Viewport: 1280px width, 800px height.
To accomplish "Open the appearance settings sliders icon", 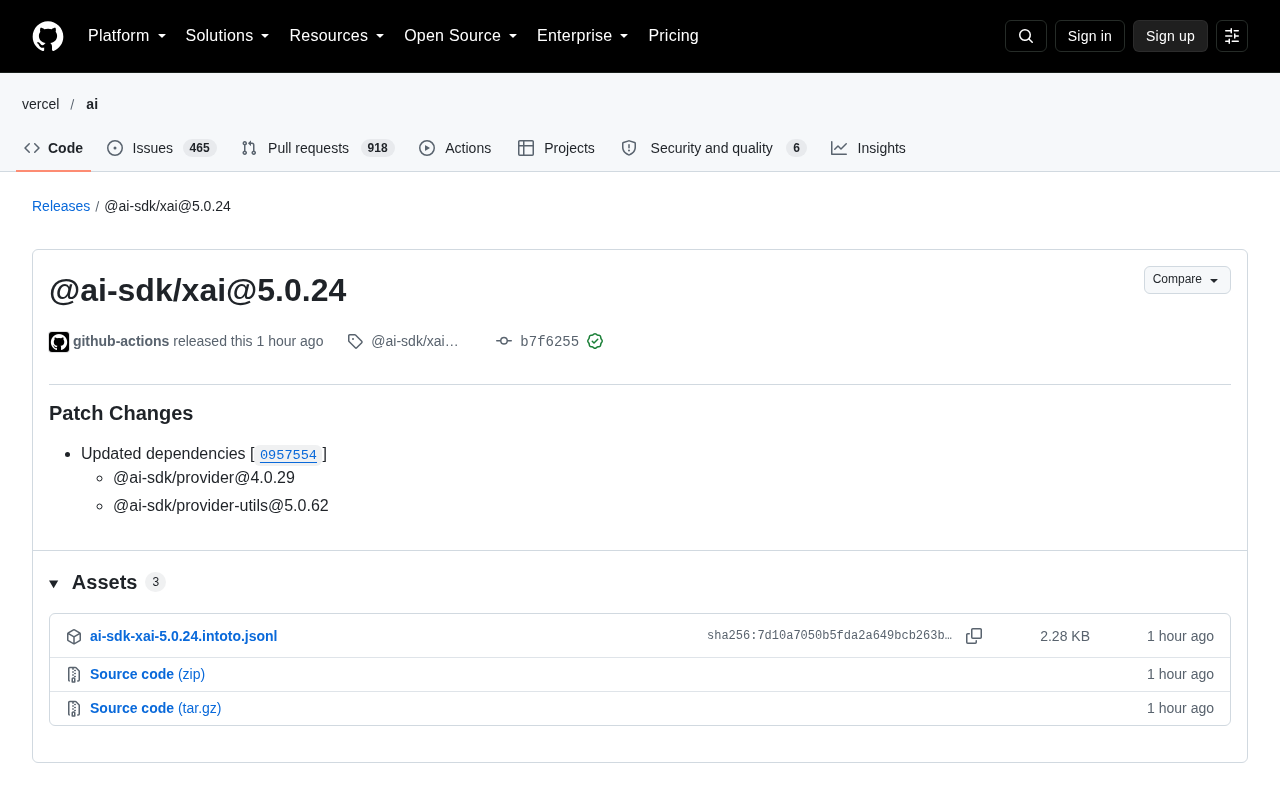I will (x=1232, y=36).
